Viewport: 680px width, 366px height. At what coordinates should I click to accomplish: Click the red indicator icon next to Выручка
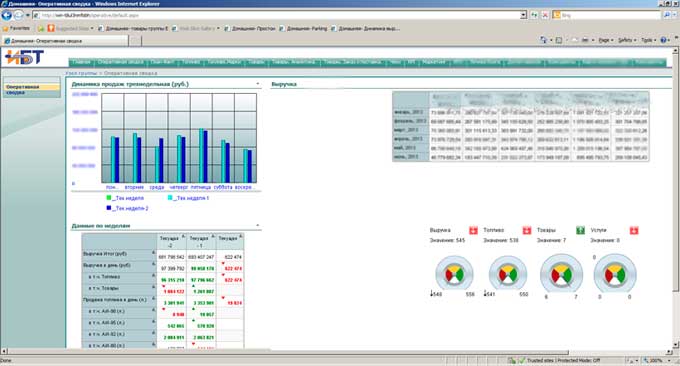473,230
